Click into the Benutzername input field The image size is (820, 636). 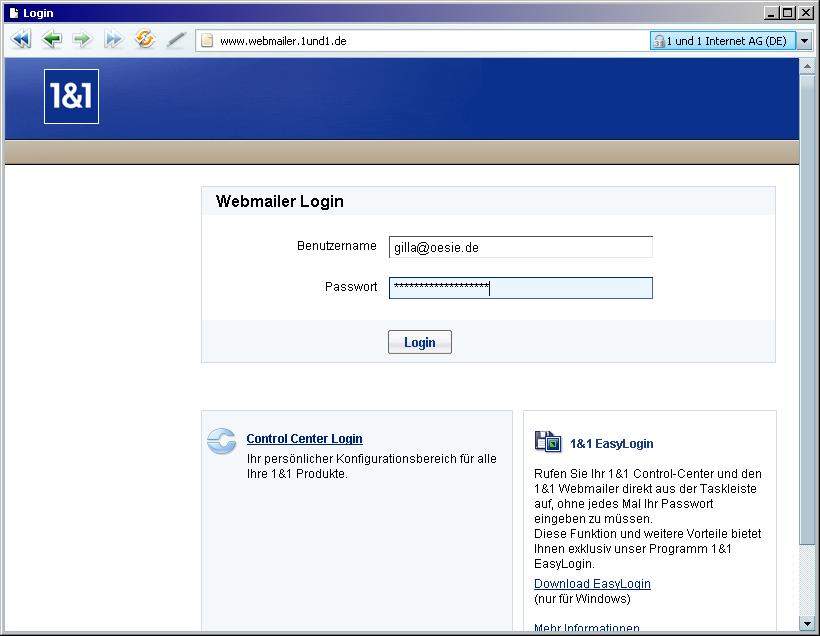(x=520, y=247)
